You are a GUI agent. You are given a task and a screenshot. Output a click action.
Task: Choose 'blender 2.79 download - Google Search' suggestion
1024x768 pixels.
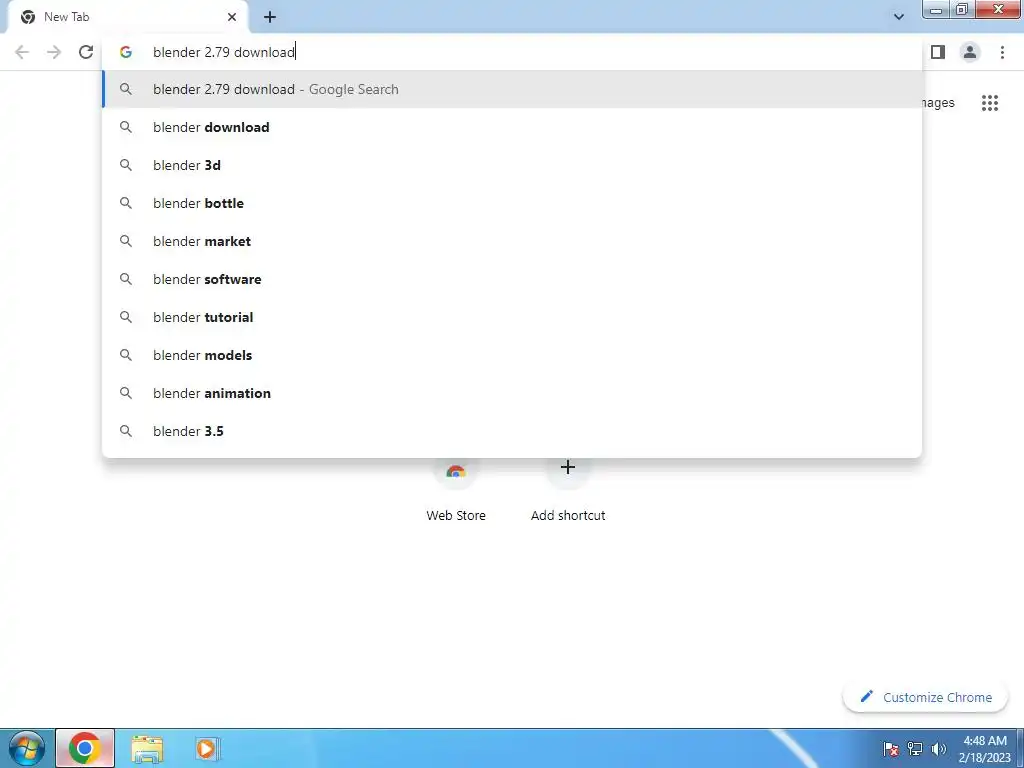click(512, 89)
